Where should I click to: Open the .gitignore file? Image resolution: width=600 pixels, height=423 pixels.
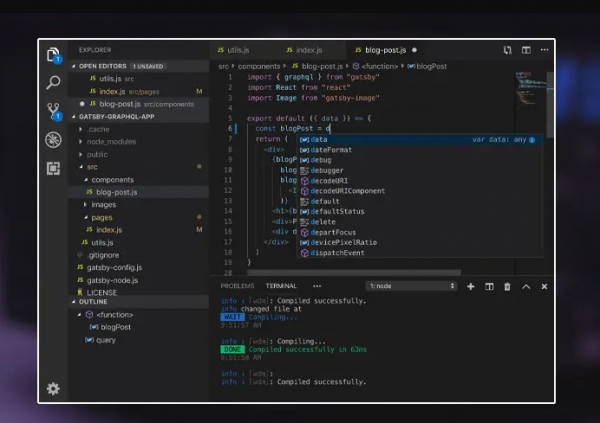(139, 255)
